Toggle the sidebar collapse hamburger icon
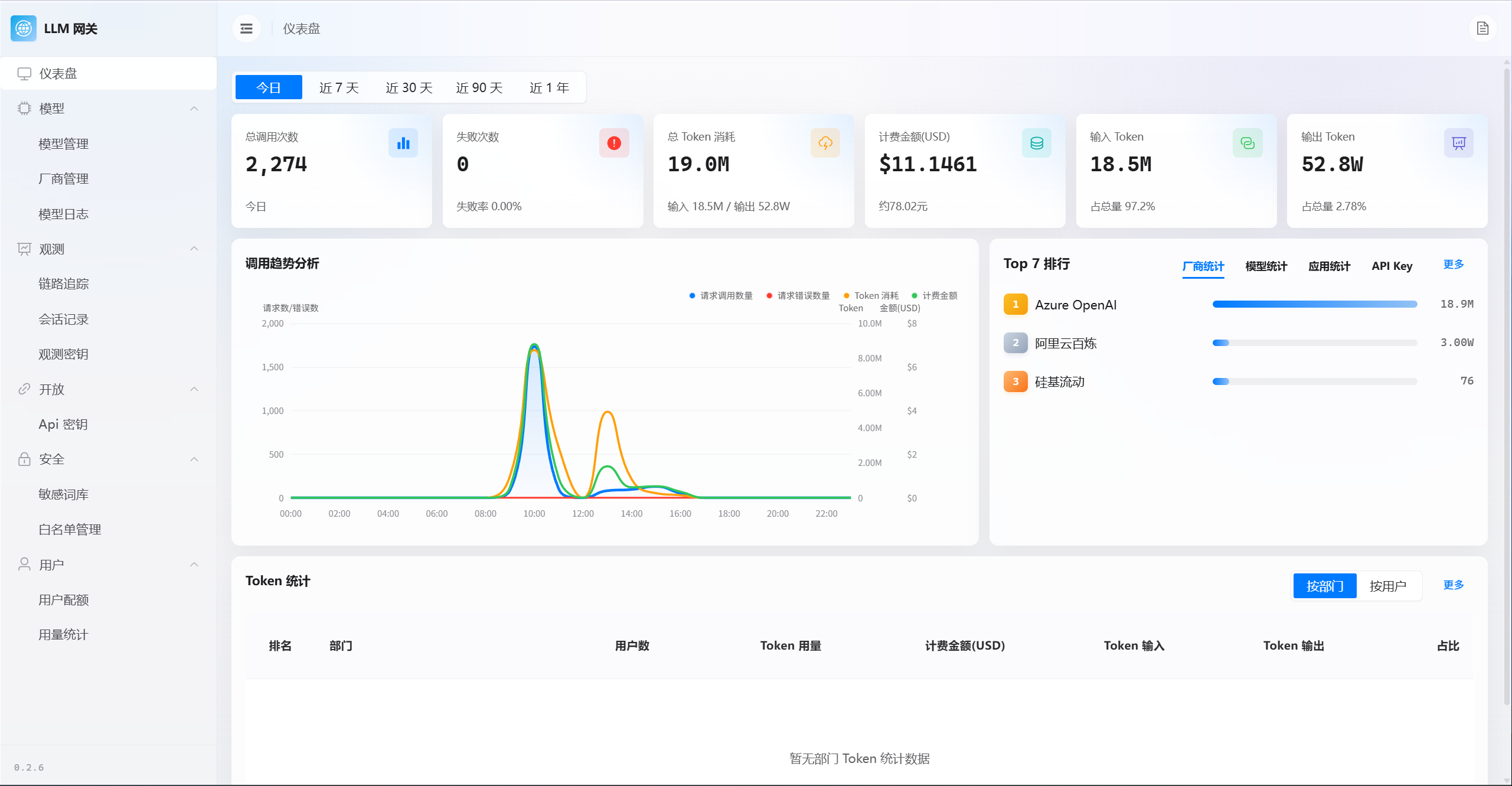The image size is (1512, 786). coord(246,28)
